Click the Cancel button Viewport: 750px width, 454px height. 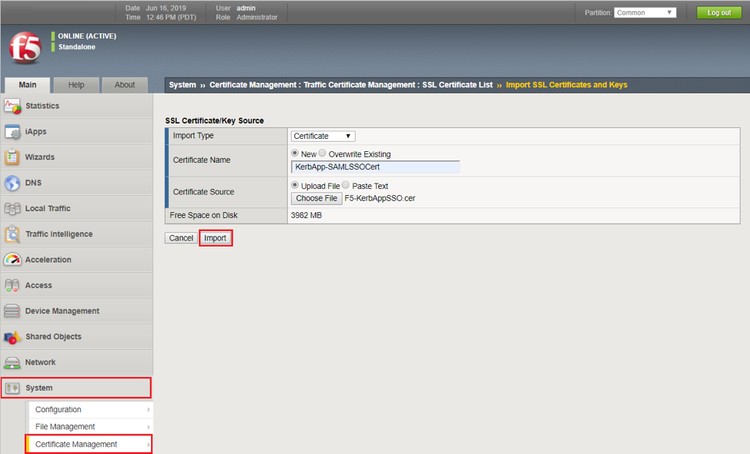click(181, 238)
